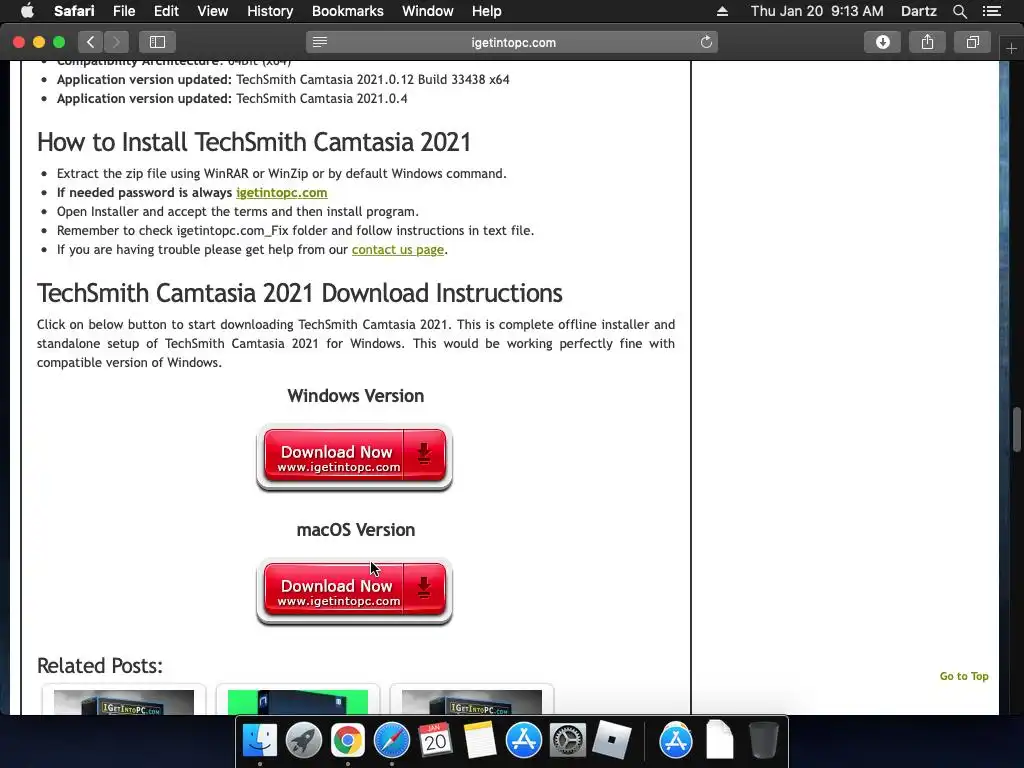Open Google Chrome from the Dock

pos(347,741)
